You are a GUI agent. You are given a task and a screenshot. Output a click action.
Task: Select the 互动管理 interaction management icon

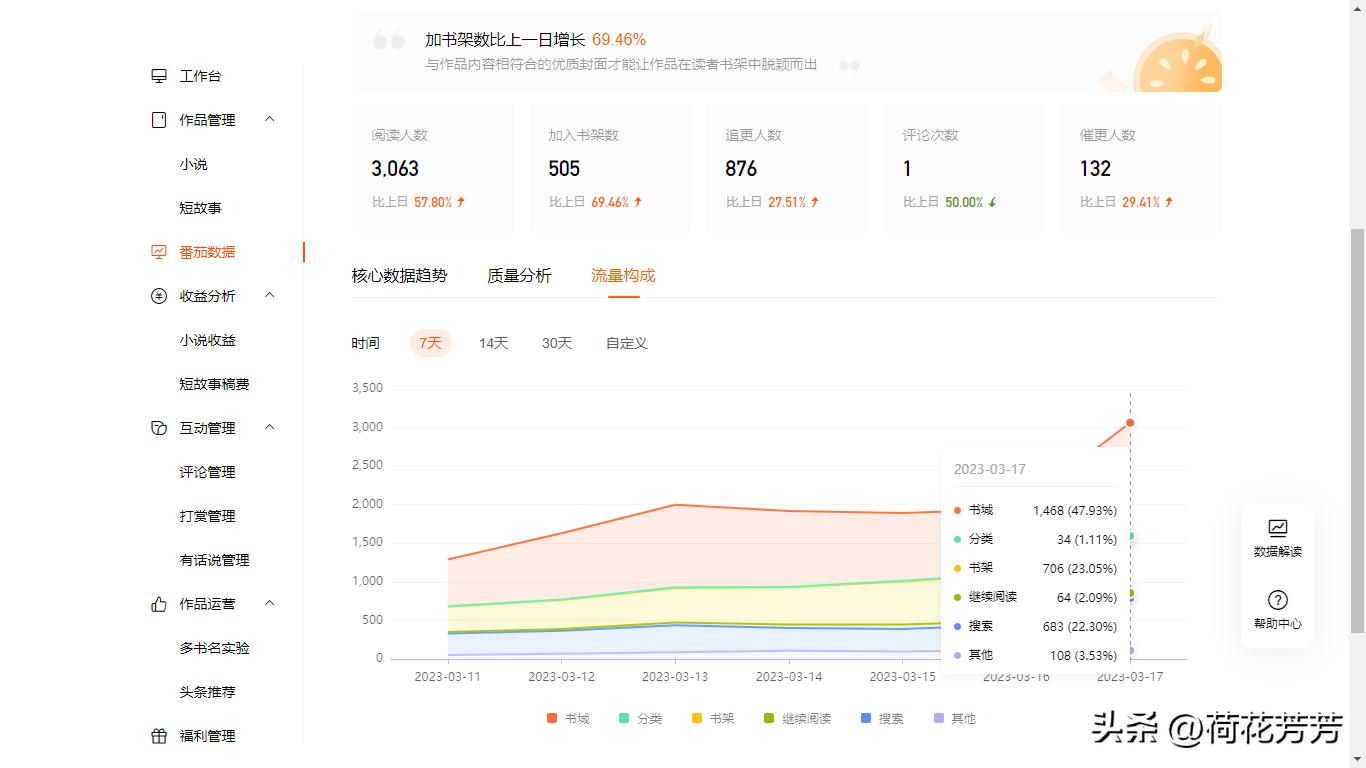(x=158, y=427)
